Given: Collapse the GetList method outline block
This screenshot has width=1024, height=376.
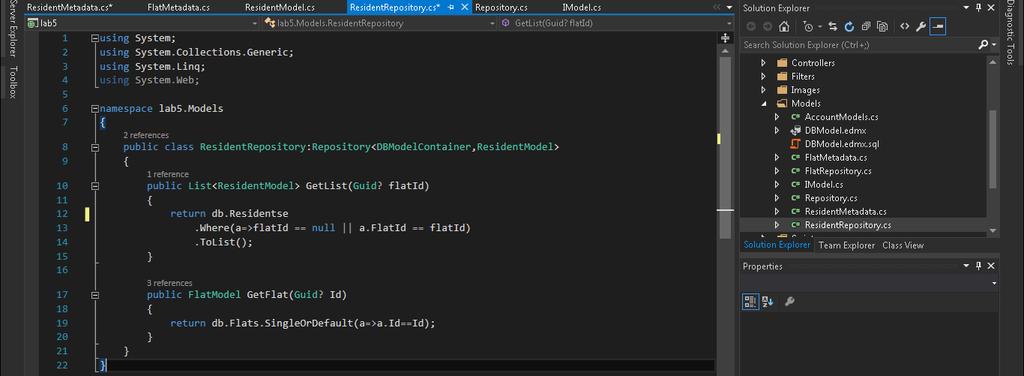Looking at the screenshot, I should click(x=95, y=186).
